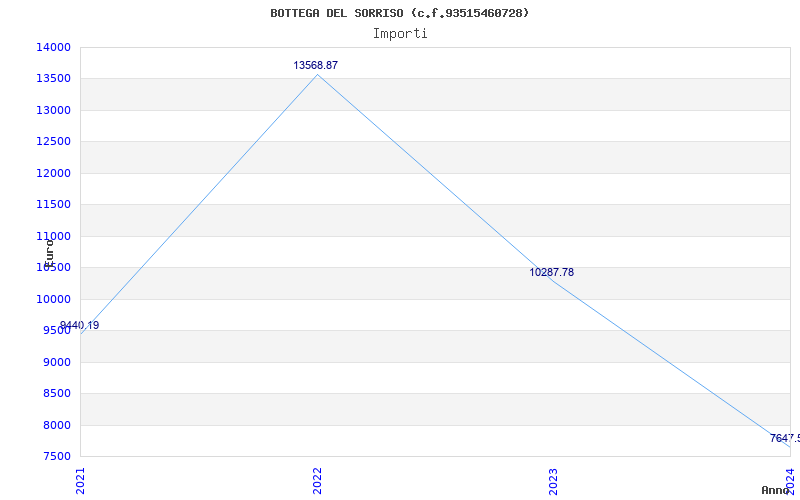Click the truncated 7647 data label
800x500 pixels.
click(785, 438)
